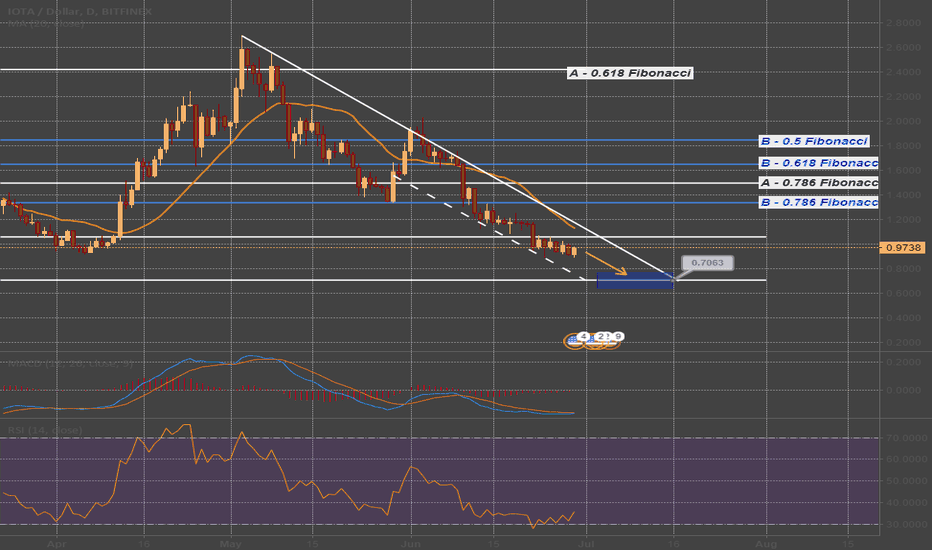The height and width of the screenshot is (550, 932).
Task: Click the 'A - 0.618 Fibonacci' label
Action: click(x=630, y=73)
